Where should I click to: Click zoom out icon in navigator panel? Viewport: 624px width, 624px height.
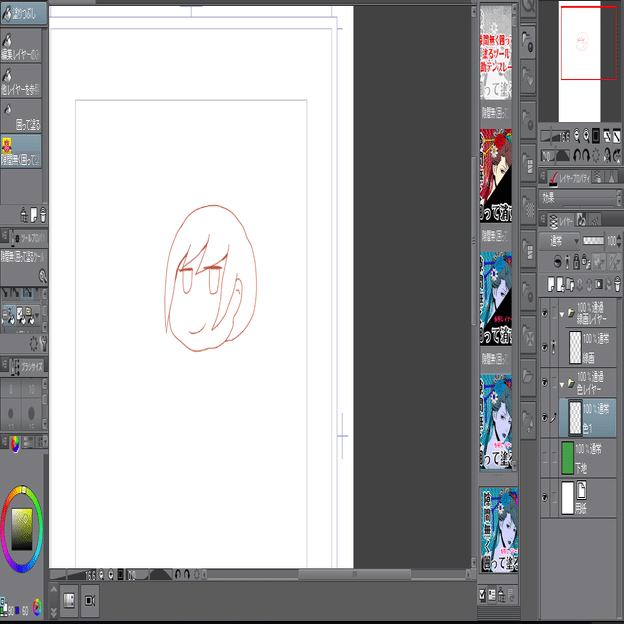click(x=577, y=136)
